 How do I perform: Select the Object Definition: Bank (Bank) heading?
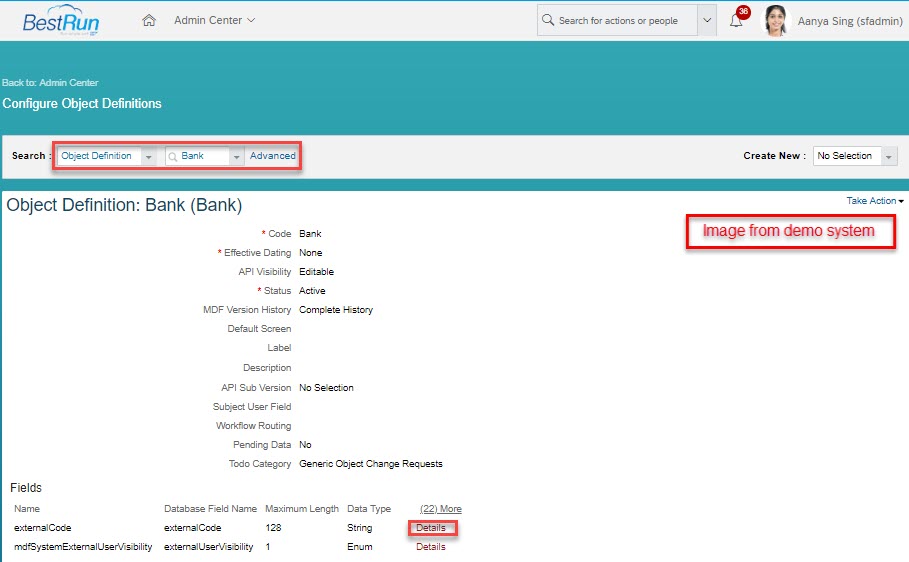coord(124,205)
